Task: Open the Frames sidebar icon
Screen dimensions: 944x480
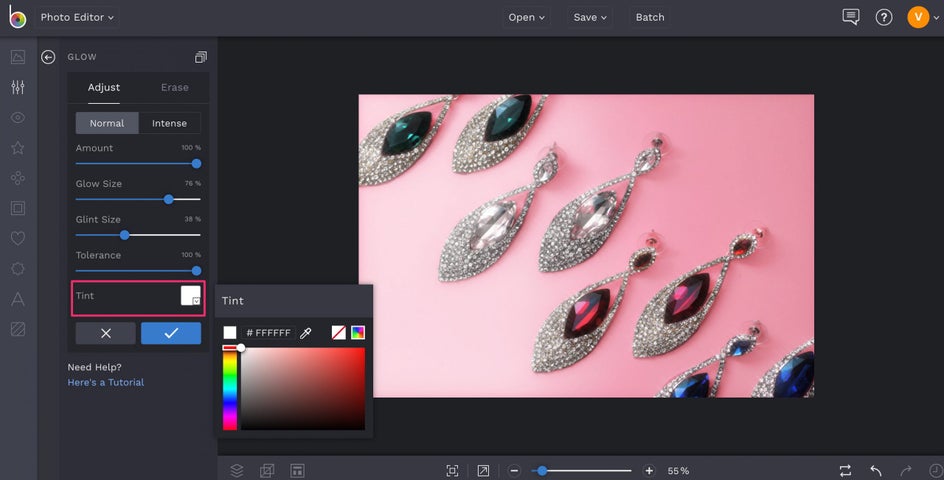Action: 18,208
